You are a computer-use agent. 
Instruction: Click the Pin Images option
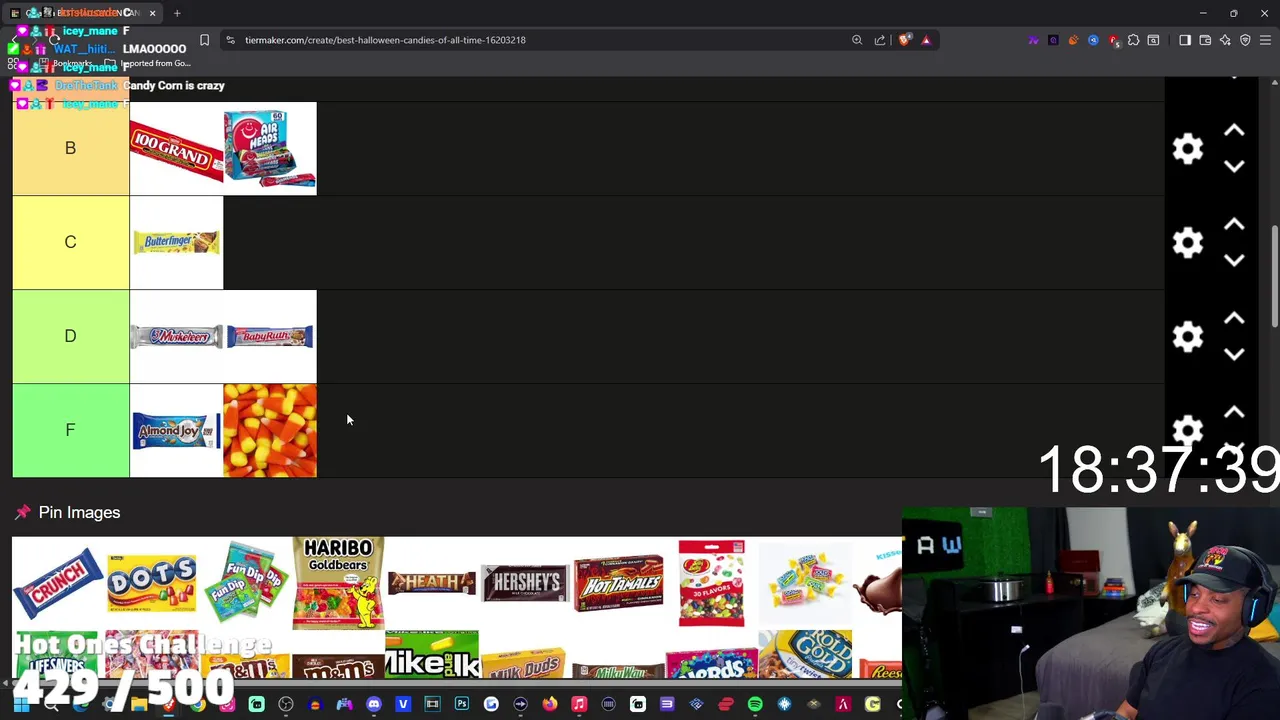(67, 512)
